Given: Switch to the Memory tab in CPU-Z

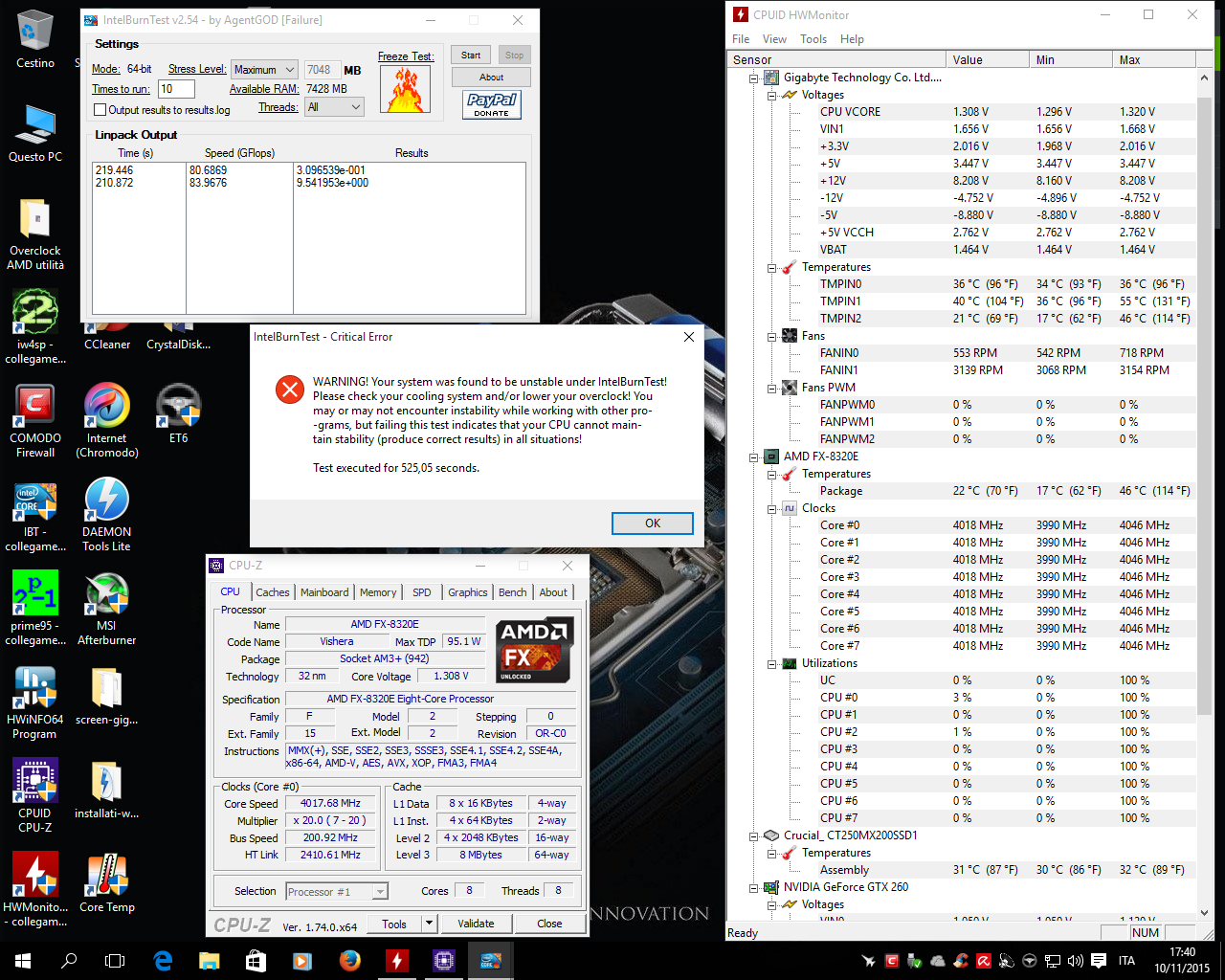Looking at the screenshot, I should click(x=378, y=592).
